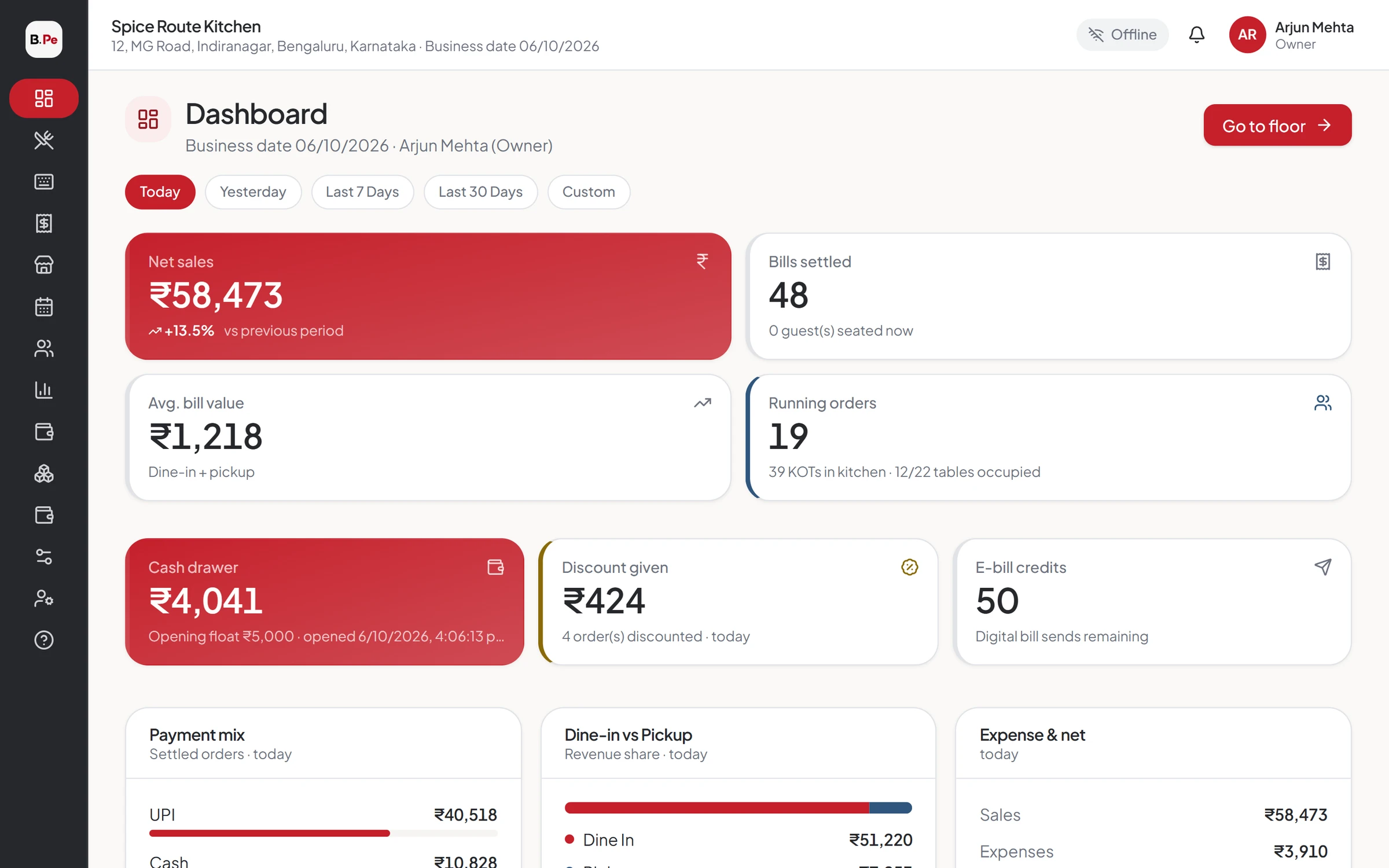Select the dashboard grid icon in sidebar
Viewport: 1389px width, 868px height.
(44, 98)
